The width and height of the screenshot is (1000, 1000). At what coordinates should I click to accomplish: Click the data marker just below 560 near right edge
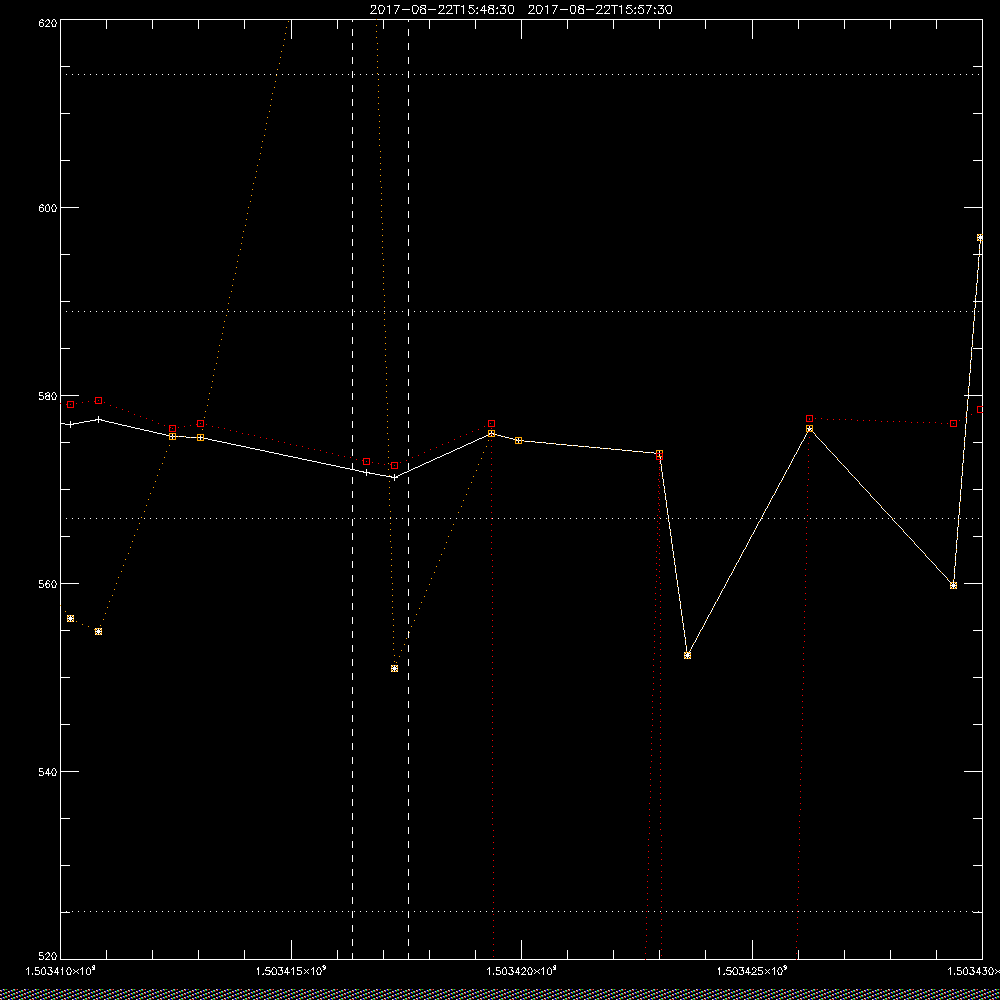click(953, 585)
